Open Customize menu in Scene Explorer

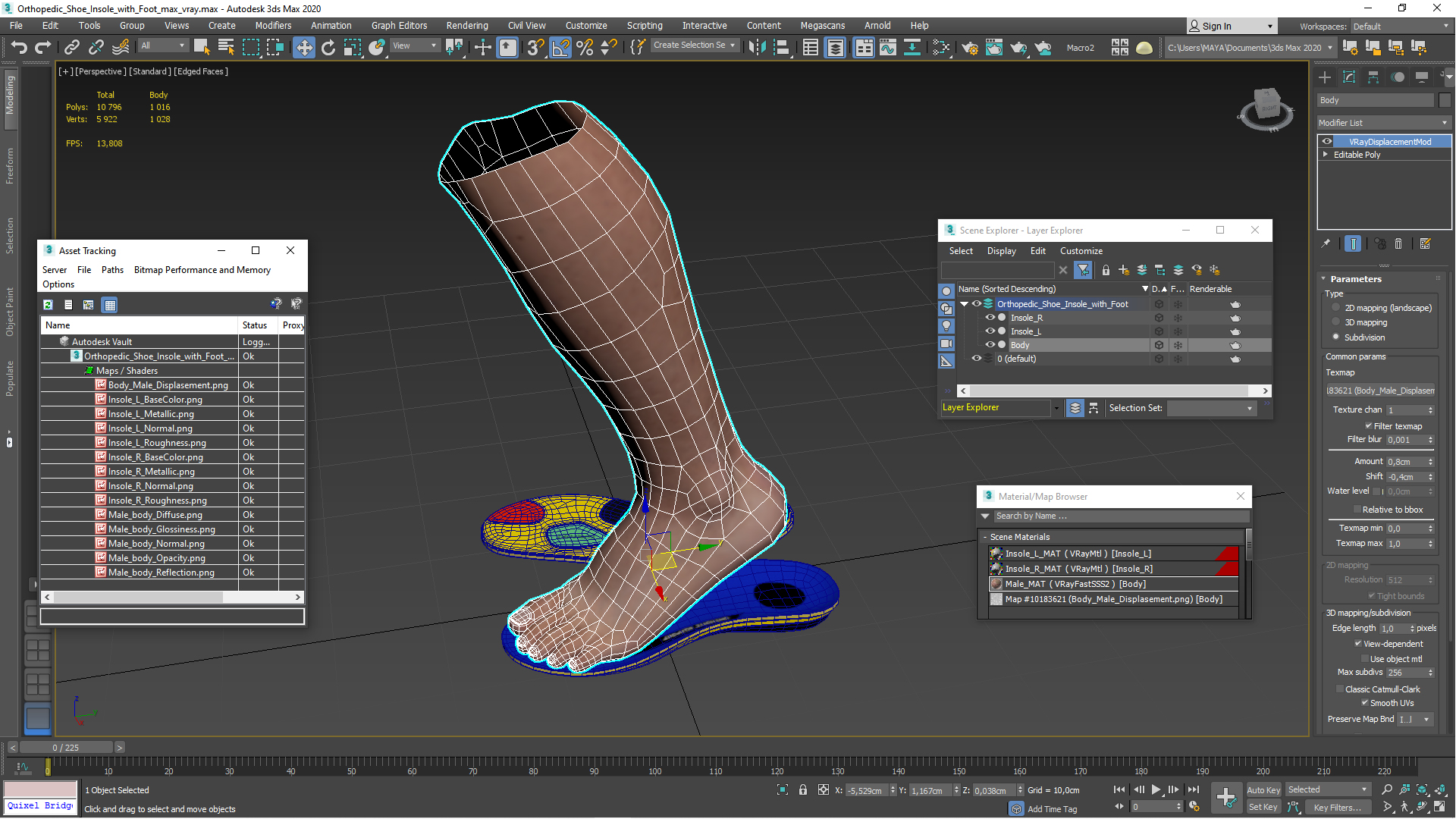pyautogui.click(x=1081, y=251)
